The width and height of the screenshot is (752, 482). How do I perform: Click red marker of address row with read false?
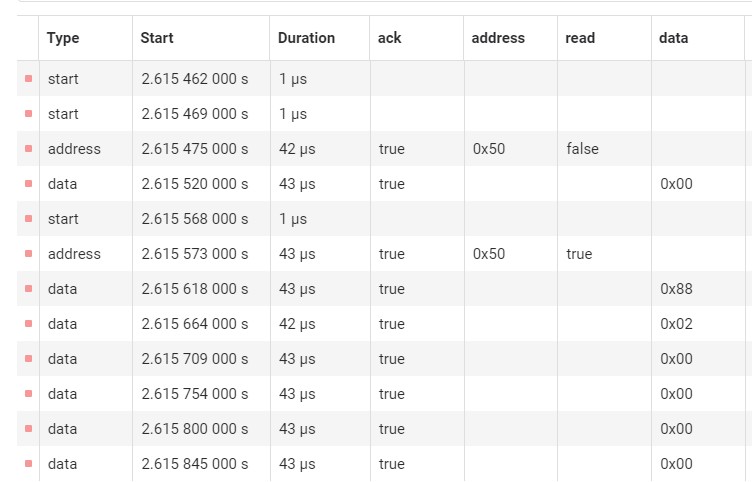pyautogui.click(x=28, y=148)
